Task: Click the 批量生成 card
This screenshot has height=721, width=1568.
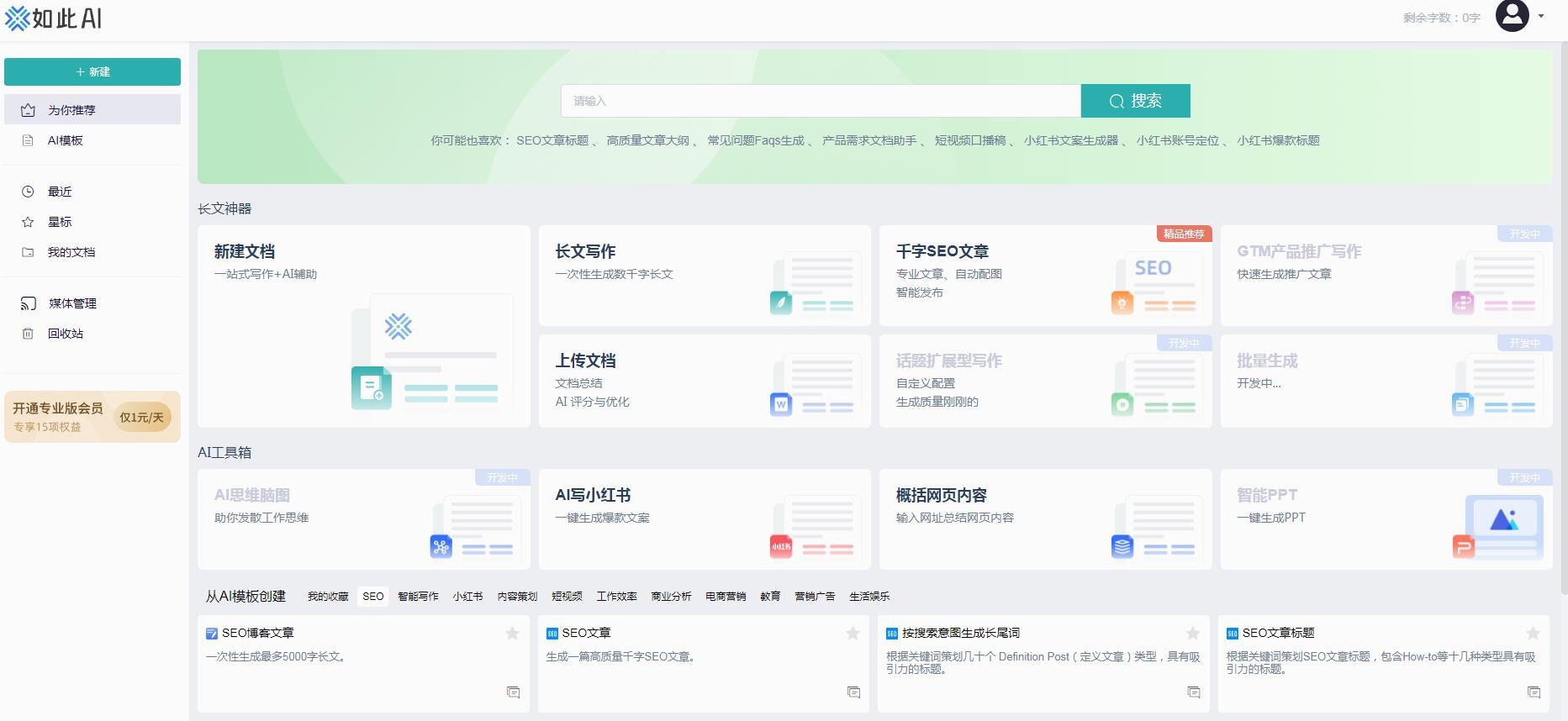Action: tap(1386, 381)
